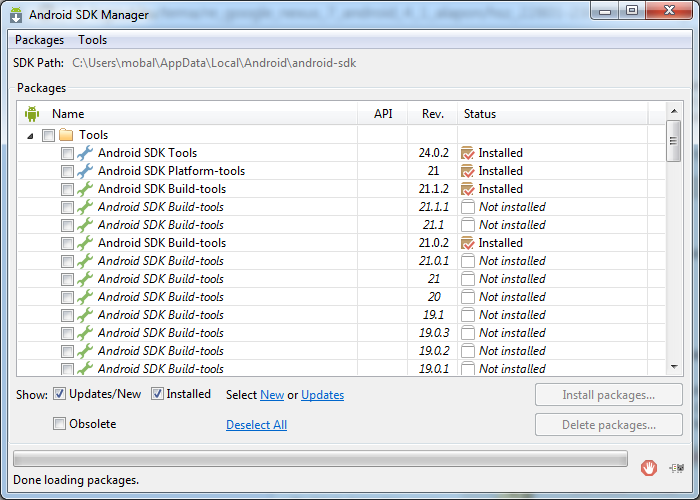Check the Tools folder checkbox

pyautogui.click(x=48, y=135)
